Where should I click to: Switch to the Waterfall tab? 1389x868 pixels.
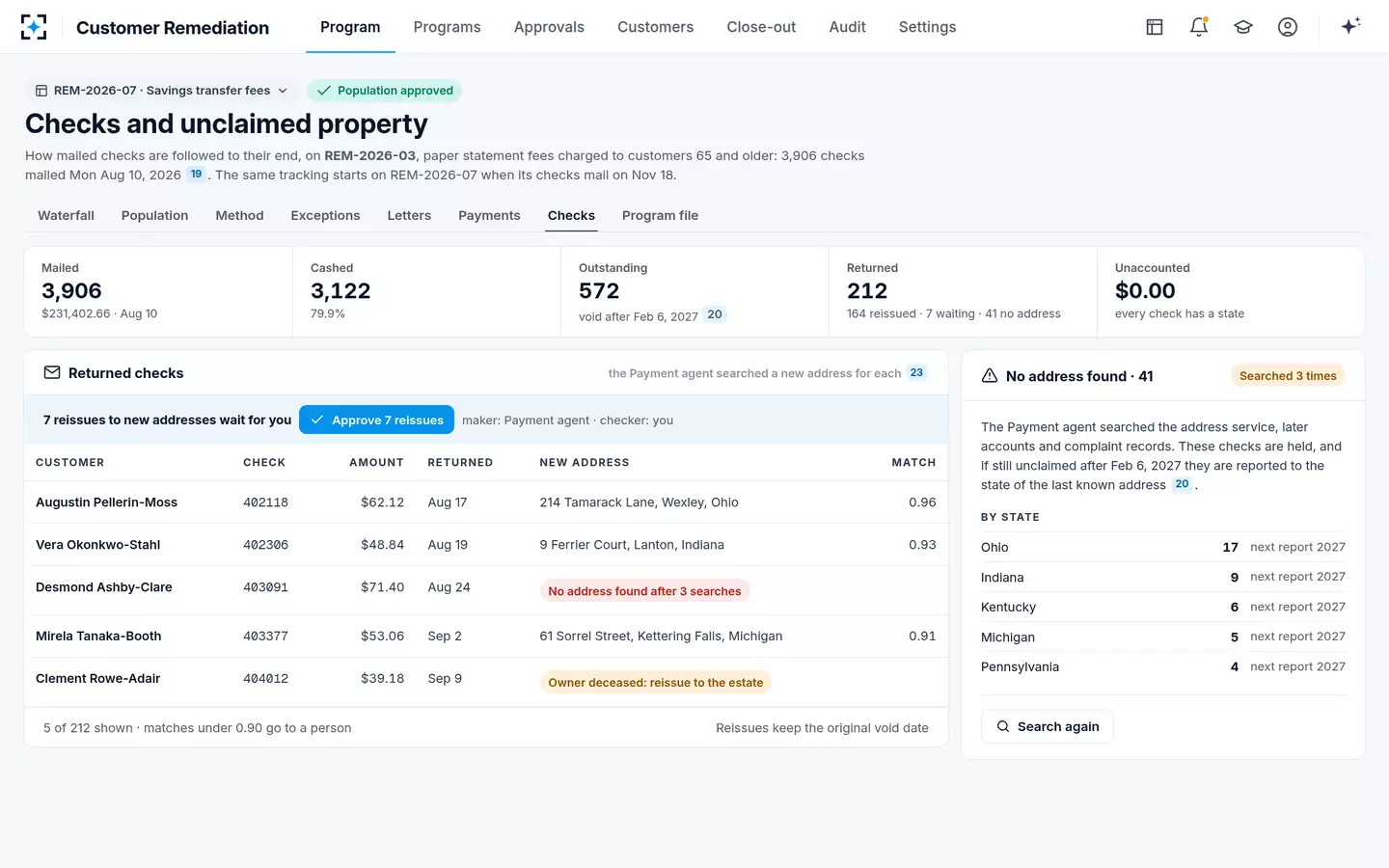(66, 216)
